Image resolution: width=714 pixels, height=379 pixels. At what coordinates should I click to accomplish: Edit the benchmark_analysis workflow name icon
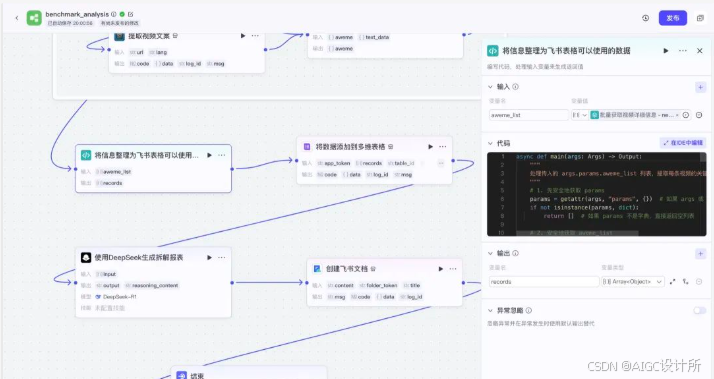point(131,14)
